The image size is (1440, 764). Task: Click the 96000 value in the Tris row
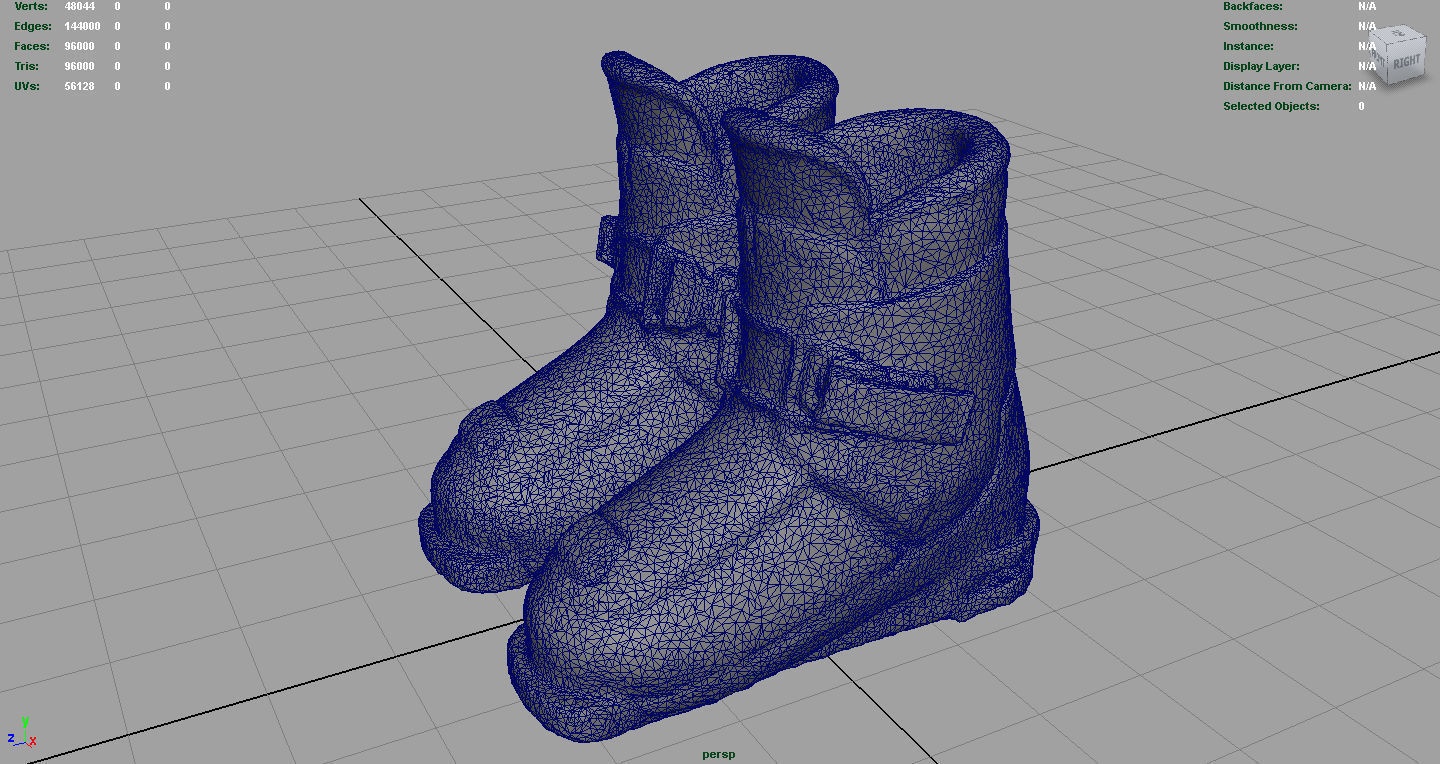click(80, 66)
